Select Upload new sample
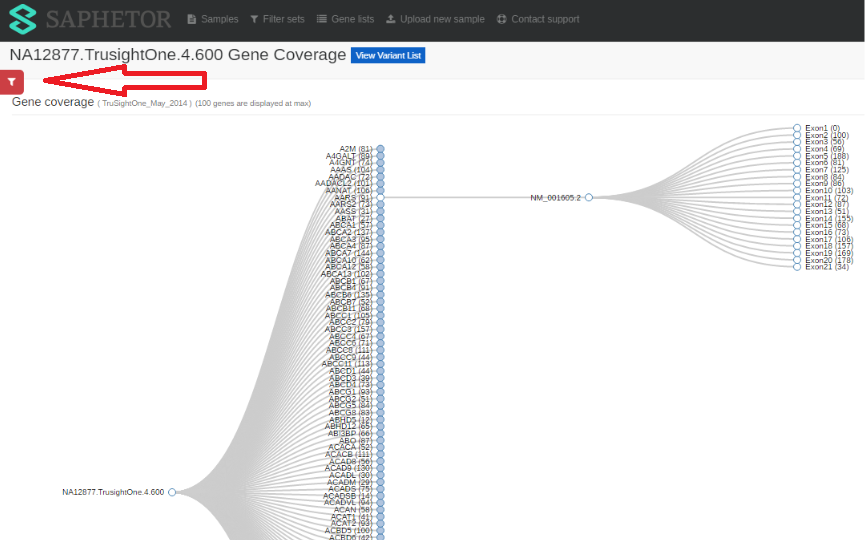This screenshot has height=553, width=865. coord(435,19)
